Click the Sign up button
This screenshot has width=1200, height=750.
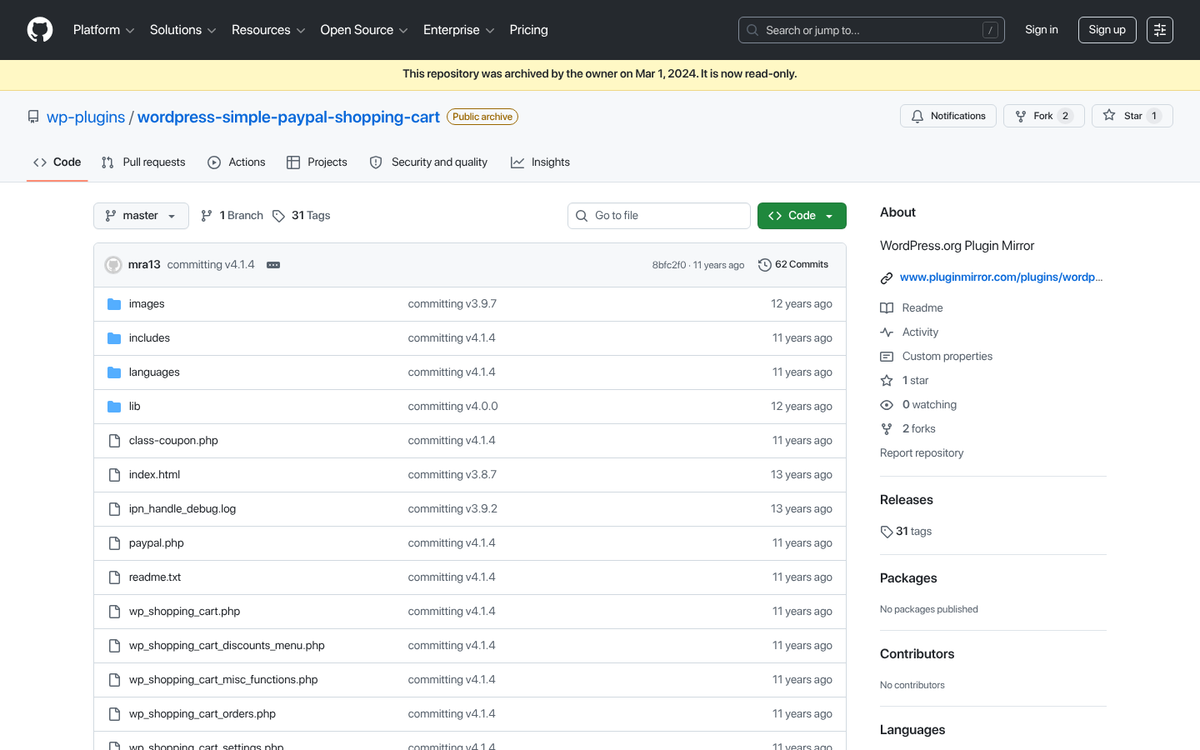(x=1106, y=30)
